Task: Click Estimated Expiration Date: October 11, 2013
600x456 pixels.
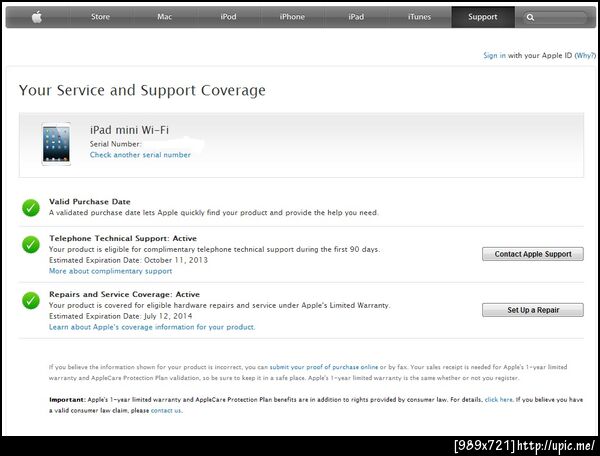Action: [x=128, y=260]
